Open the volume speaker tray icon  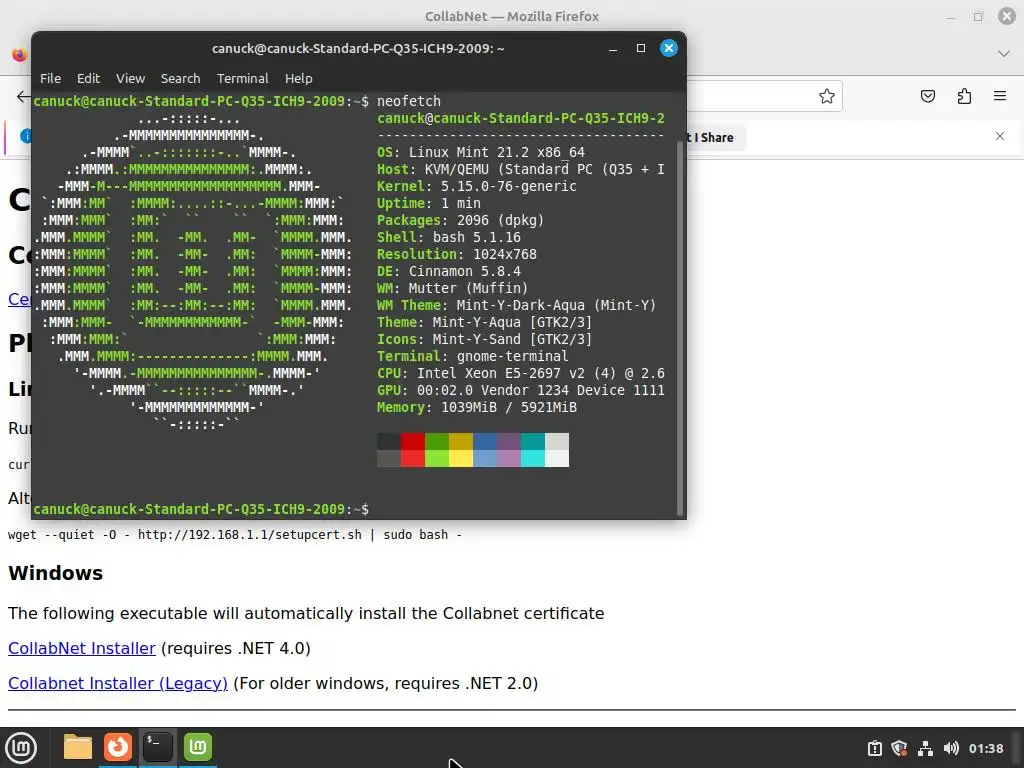point(951,748)
